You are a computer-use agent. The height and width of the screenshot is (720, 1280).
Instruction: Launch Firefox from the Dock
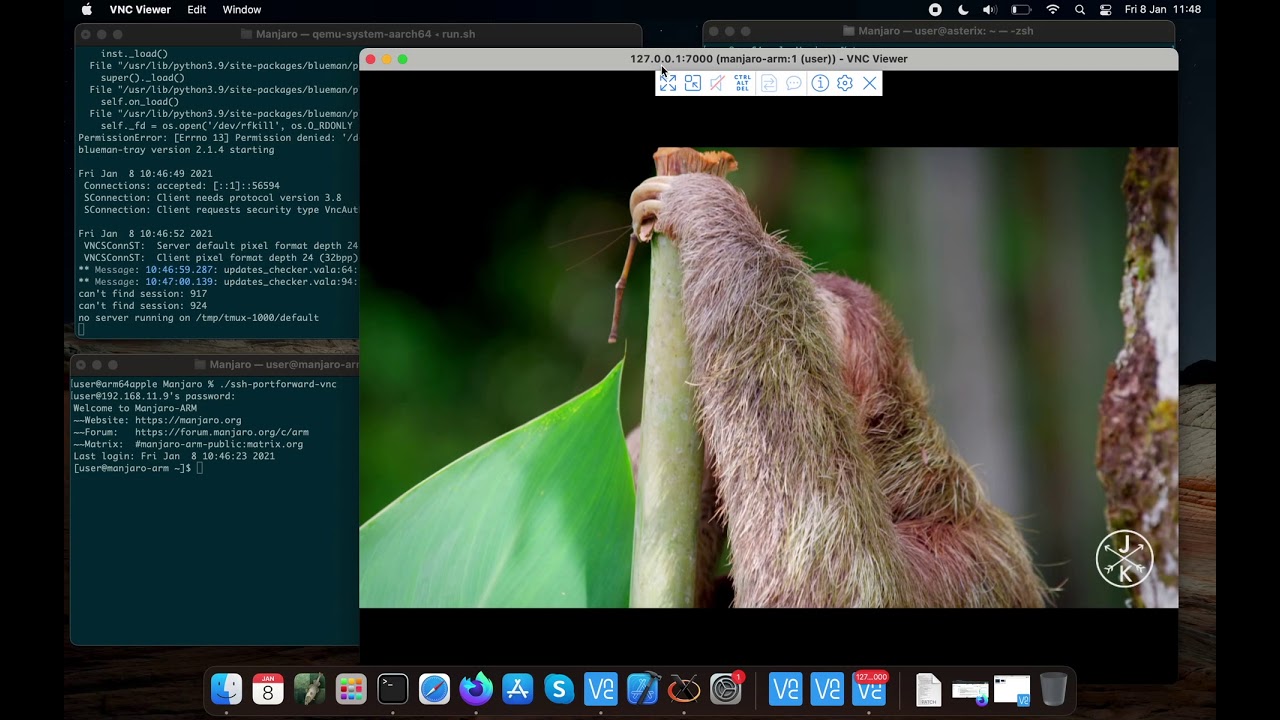[476, 689]
